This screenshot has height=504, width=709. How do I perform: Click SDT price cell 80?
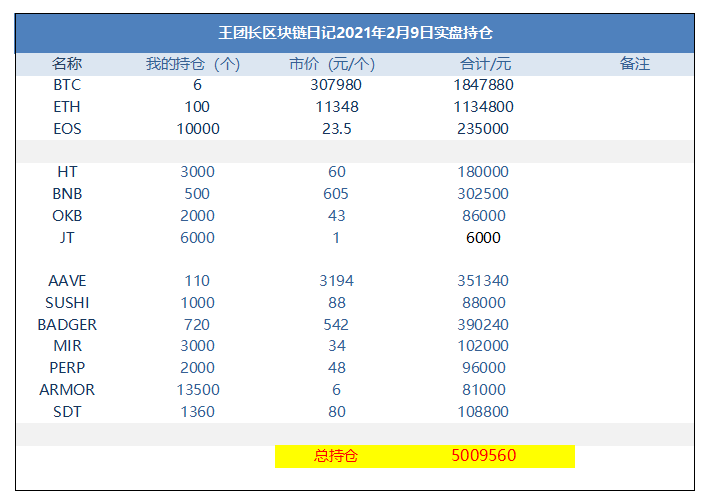pos(337,412)
